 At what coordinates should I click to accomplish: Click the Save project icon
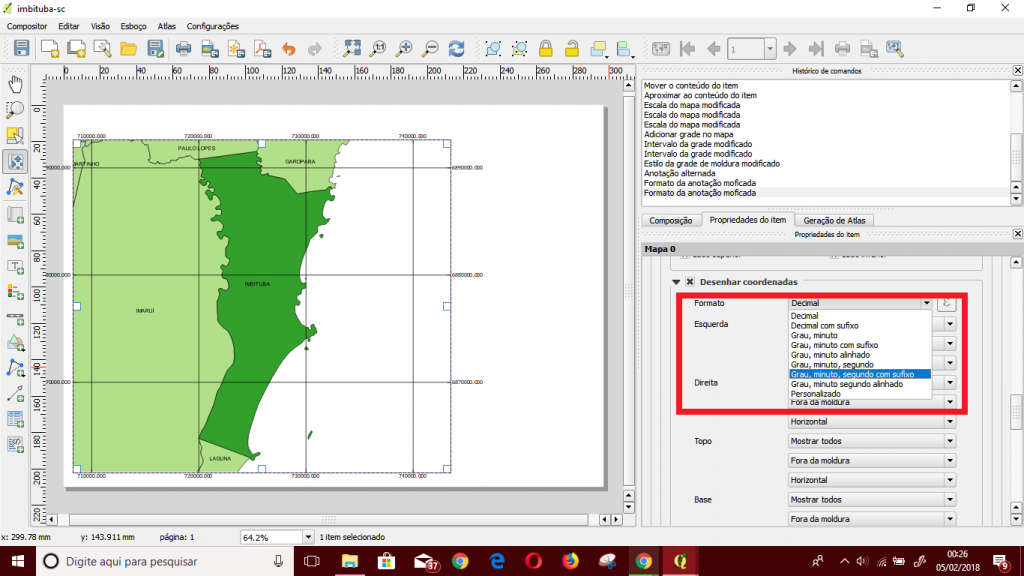[x=22, y=48]
